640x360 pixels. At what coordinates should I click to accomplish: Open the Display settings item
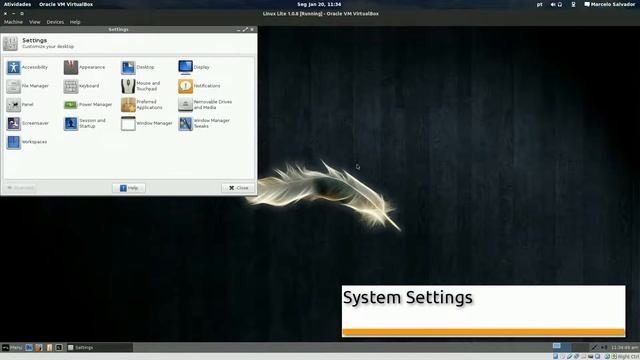194,67
